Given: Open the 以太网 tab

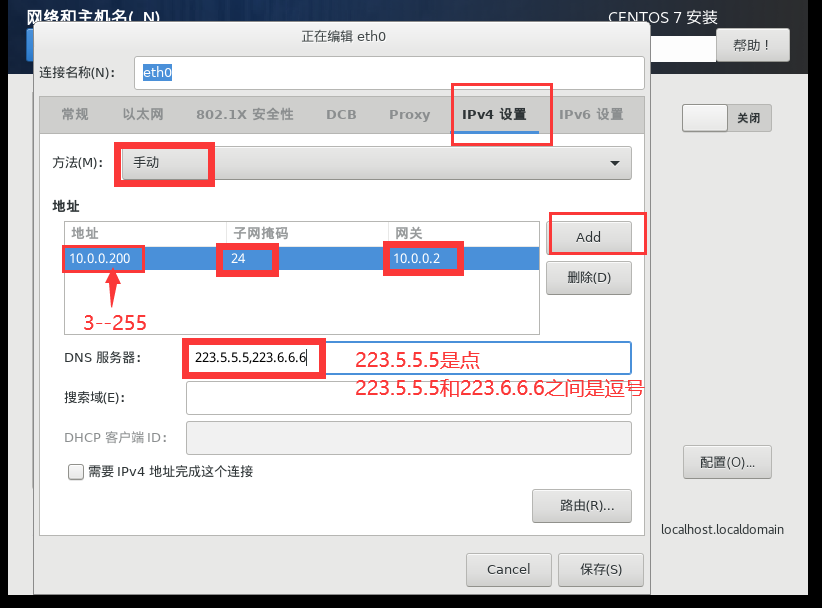Looking at the screenshot, I should pos(143,114).
